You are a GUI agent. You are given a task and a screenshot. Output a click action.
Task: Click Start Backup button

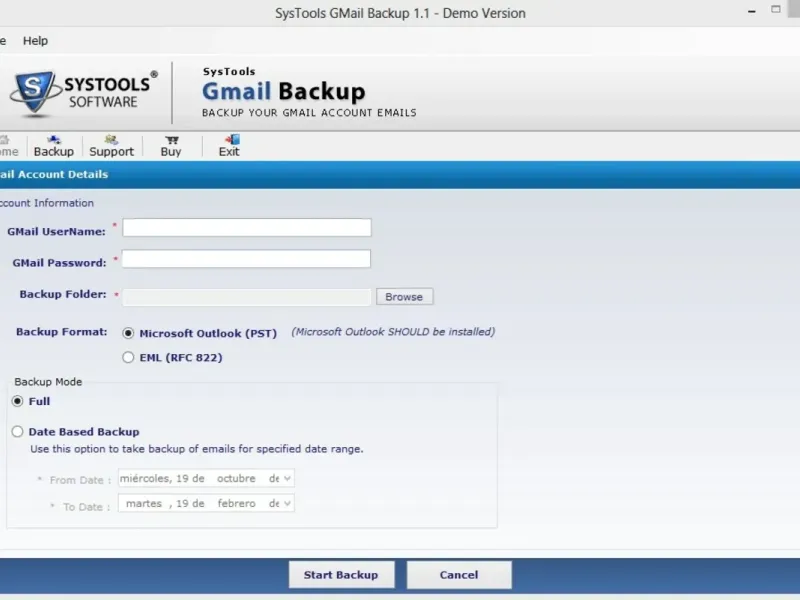(x=341, y=575)
